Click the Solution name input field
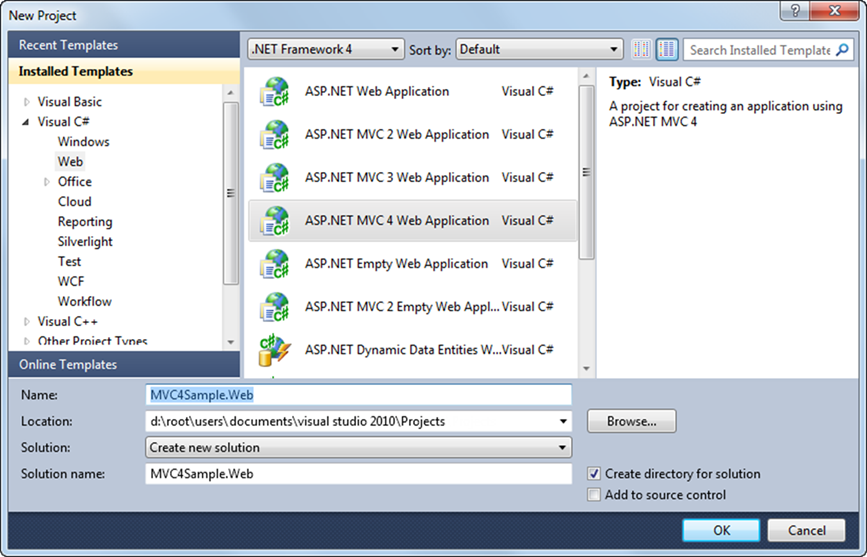Image resolution: width=867 pixels, height=557 pixels. [x=358, y=474]
